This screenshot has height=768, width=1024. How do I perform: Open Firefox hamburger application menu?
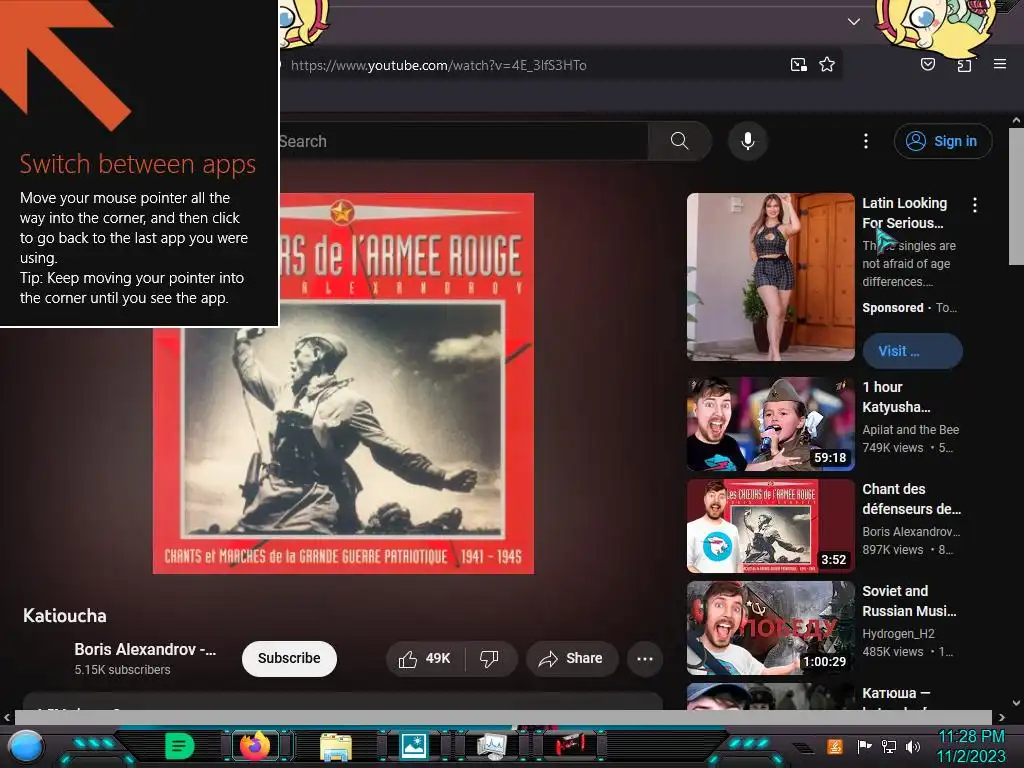pyautogui.click(x=999, y=64)
